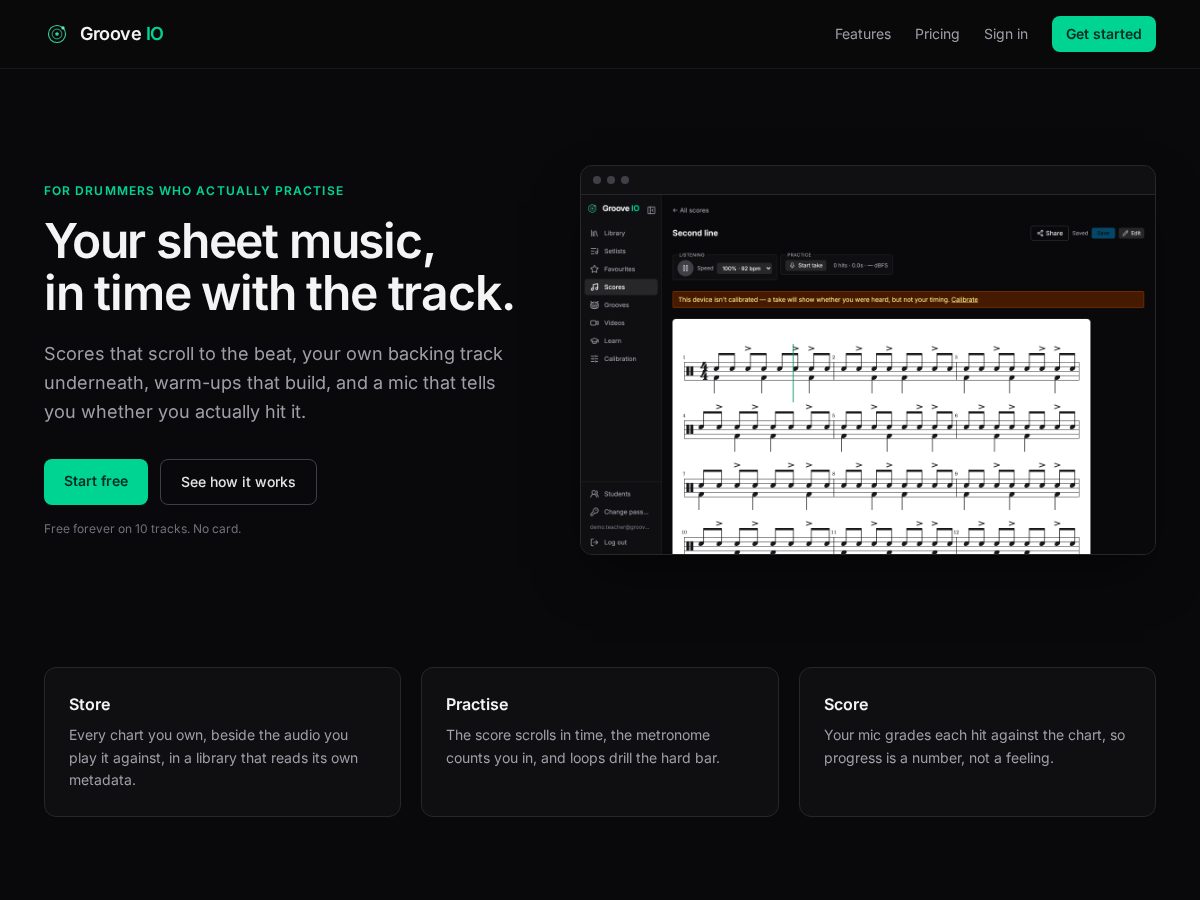Select the Setlists icon in app preview sidebar
1200x900 pixels.
(594, 251)
